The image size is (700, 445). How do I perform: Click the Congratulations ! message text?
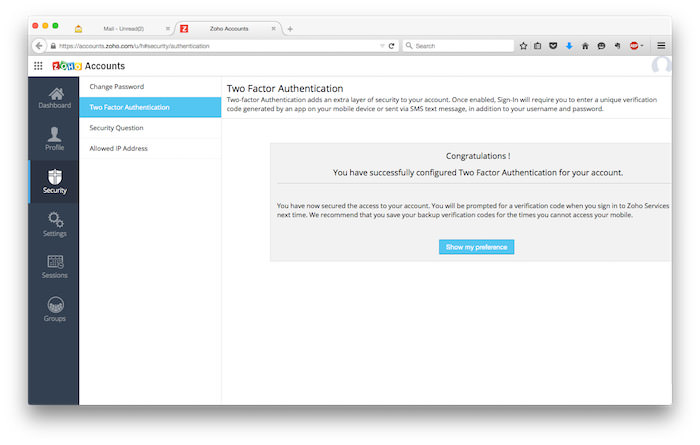[x=478, y=156]
